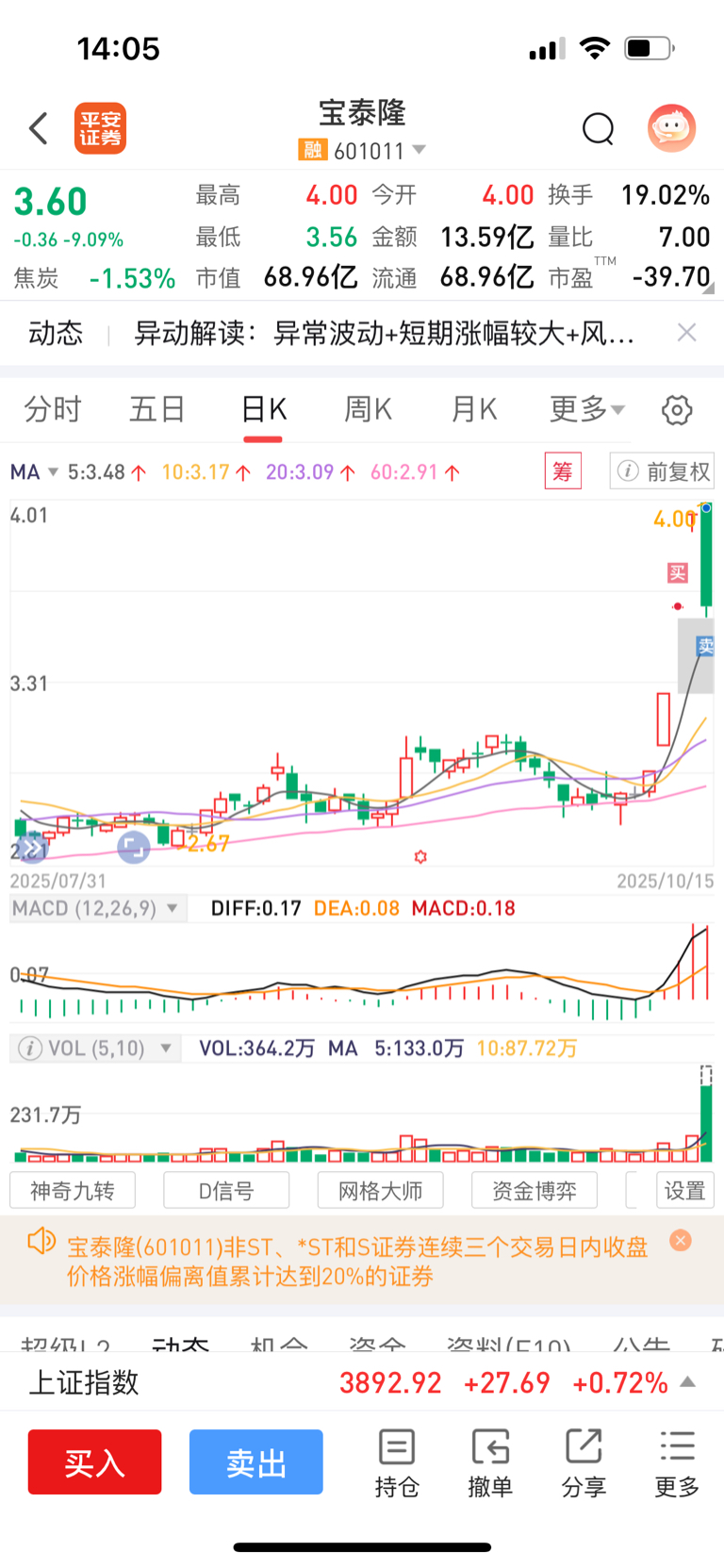Select the 月K chart tab
The image size is (724, 1568).
(x=473, y=409)
